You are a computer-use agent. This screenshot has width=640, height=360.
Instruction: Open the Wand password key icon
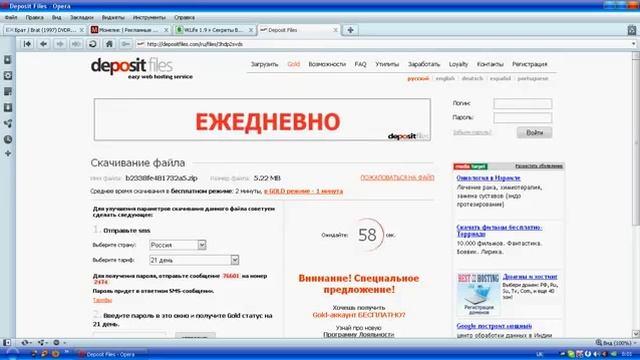pos(125,44)
